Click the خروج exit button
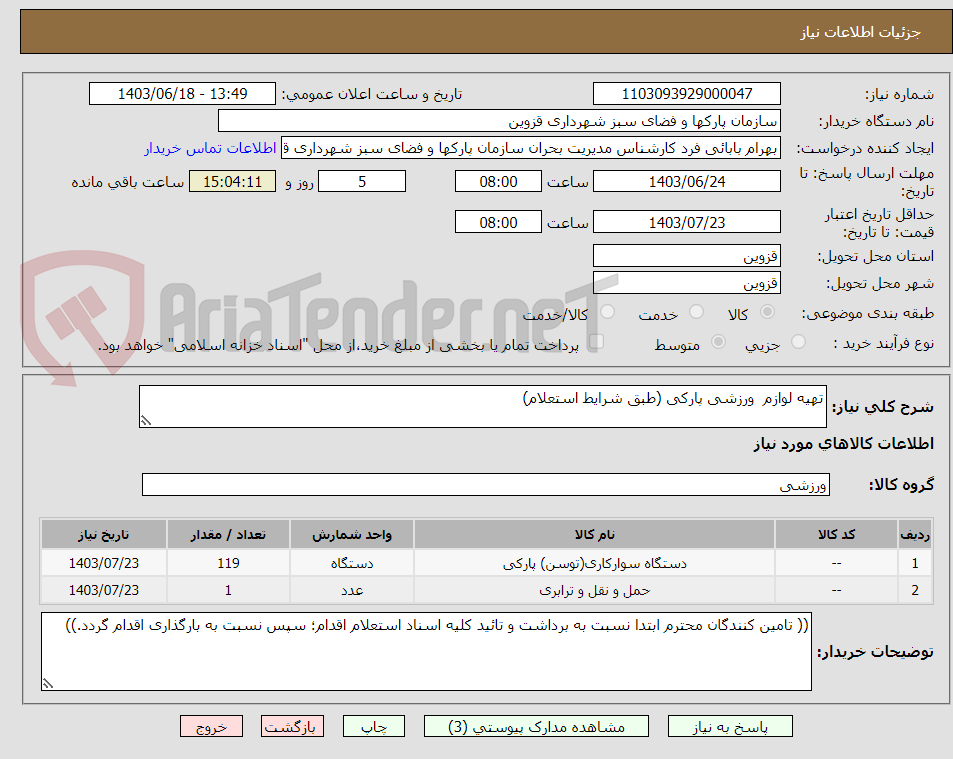Viewport: 953px width, 759px height. (212, 726)
